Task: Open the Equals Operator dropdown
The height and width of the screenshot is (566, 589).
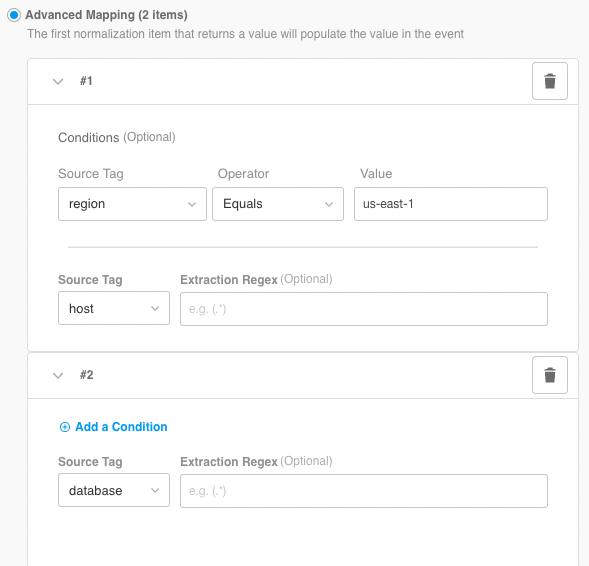Action: tap(278, 204)
